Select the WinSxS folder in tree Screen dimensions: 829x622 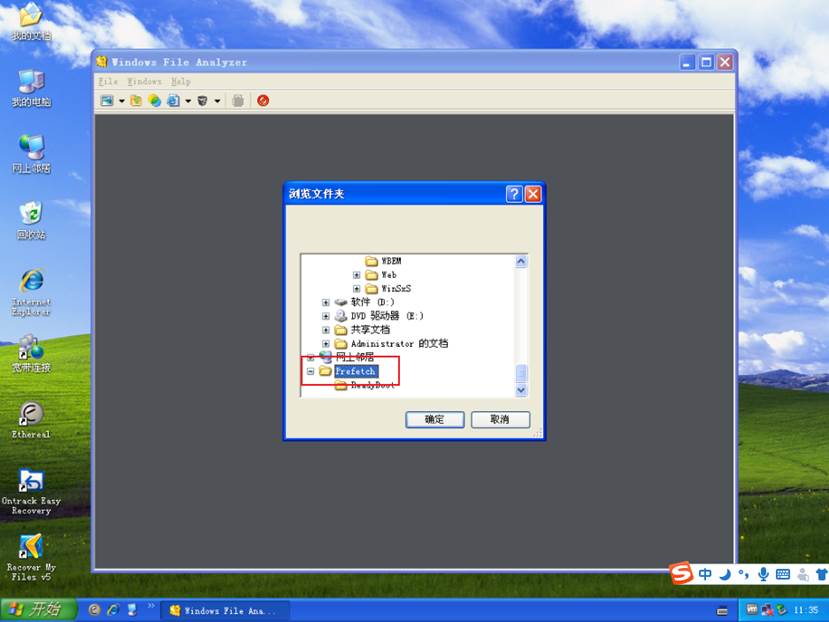coord(396,288)
